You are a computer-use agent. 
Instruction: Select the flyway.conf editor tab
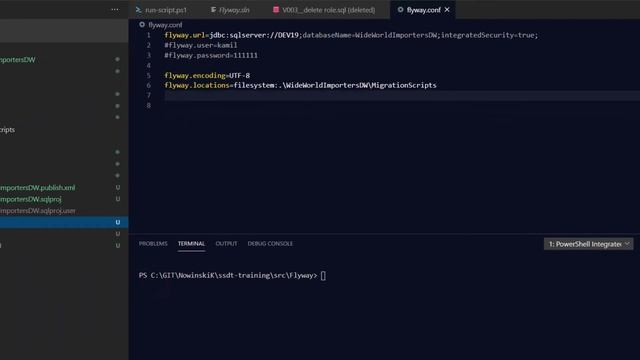click(x=423, y=10)
